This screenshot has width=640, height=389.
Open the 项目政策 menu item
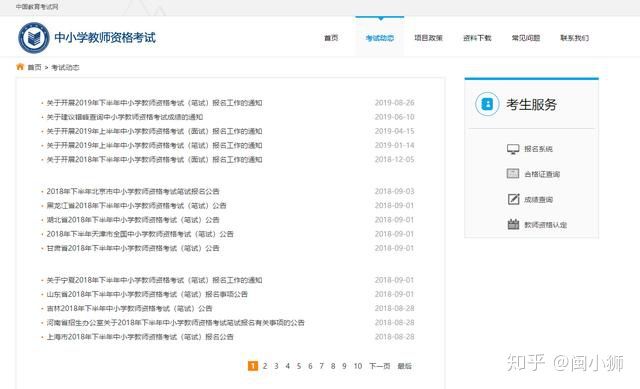pyautogui.click(x=429, y=38)
